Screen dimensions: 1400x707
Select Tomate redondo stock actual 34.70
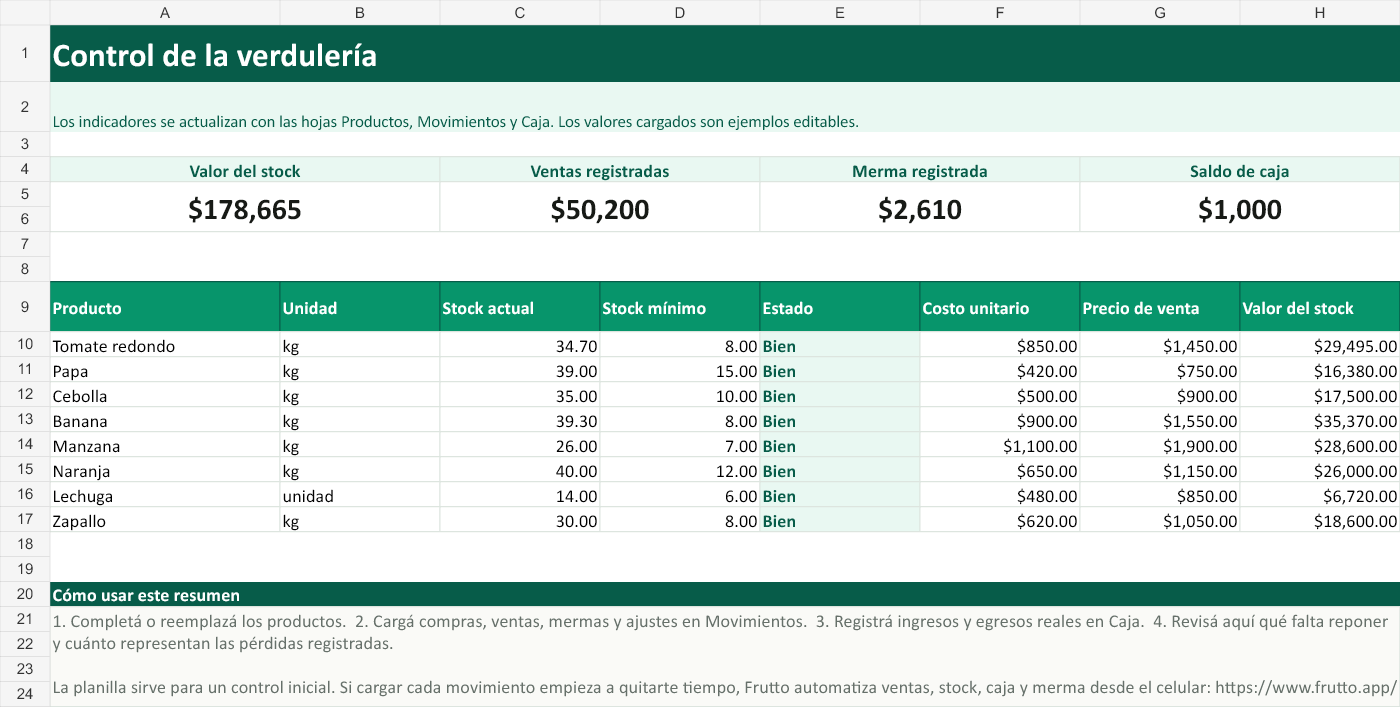(x=520, y=345)
